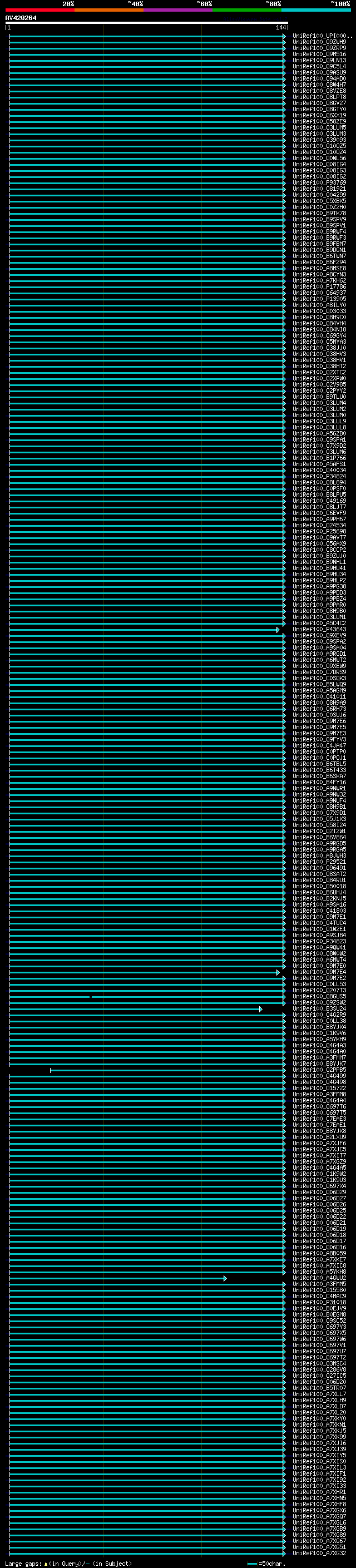Click label UniRef100_Q4G2R9
The height and width of the screenshot is (1568, 356).
319,1015
